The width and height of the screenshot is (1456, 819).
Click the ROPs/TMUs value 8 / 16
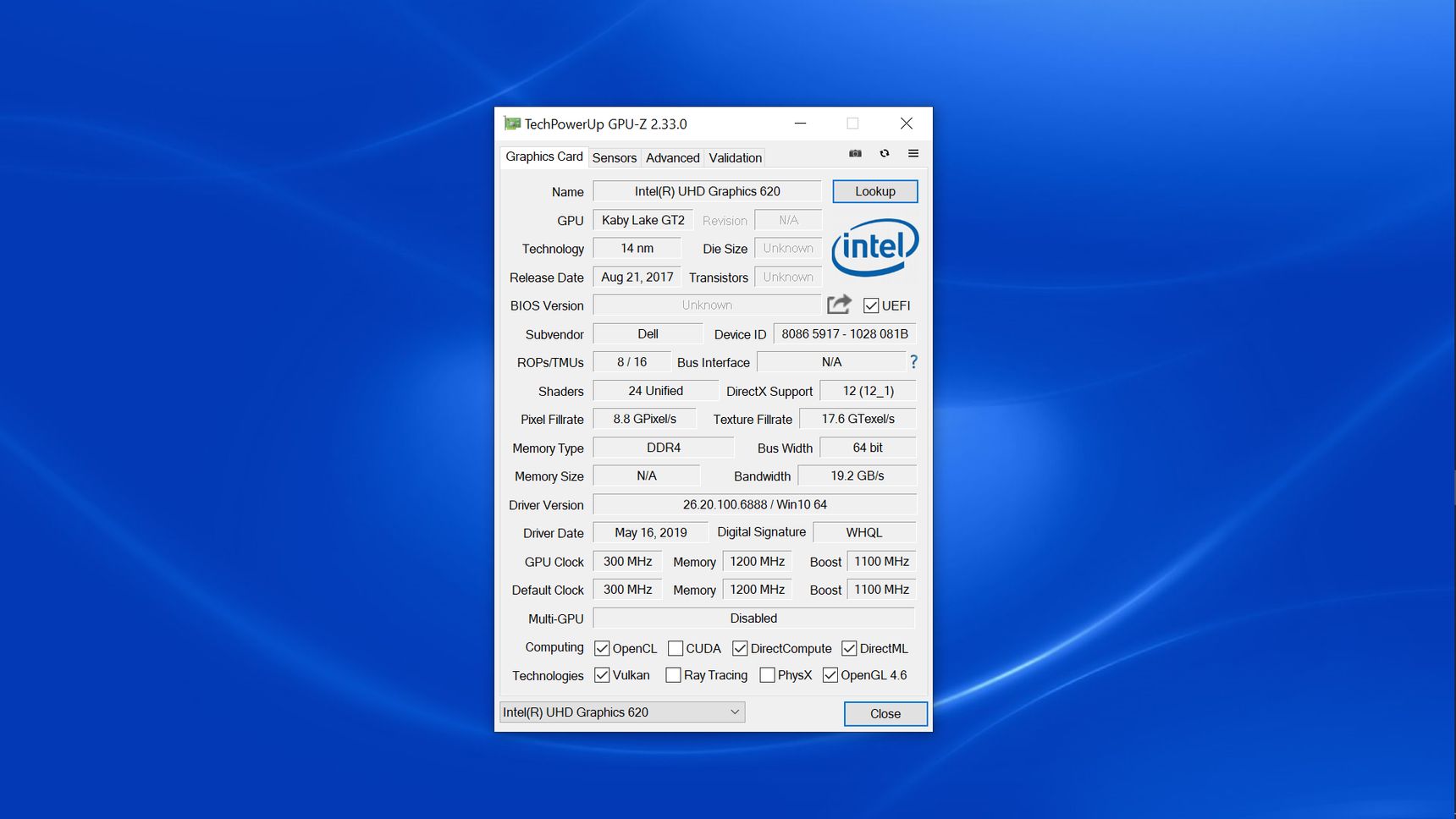point(632,361)
